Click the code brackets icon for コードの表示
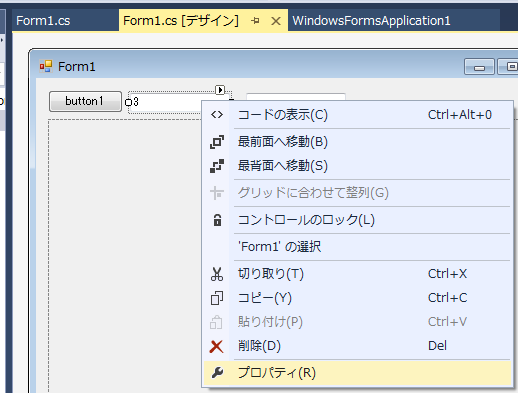This screenshot has width=518, height=393. click(x=217, y=115)
